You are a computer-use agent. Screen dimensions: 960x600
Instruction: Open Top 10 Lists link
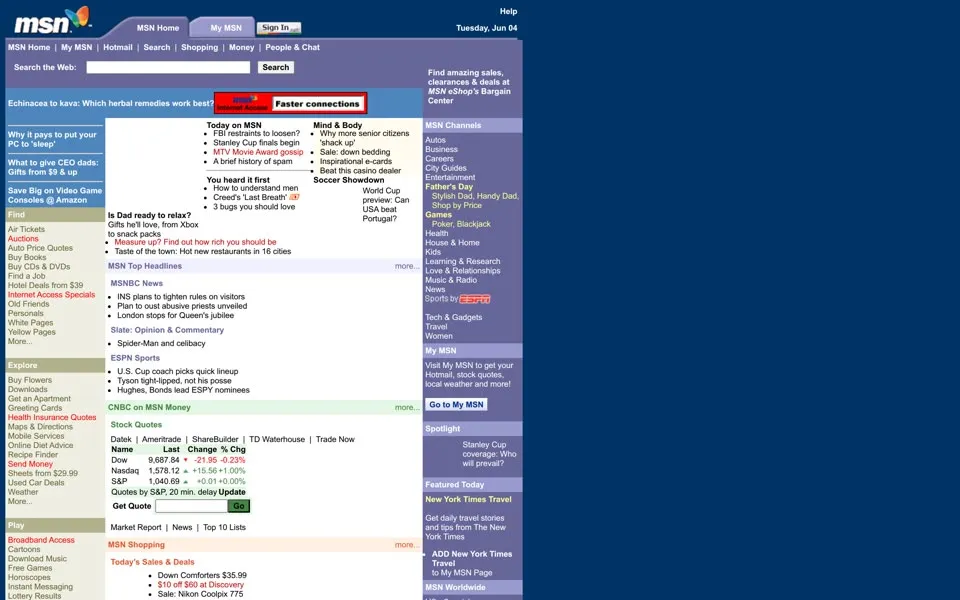pyautogui.click(x=224, y=527)
